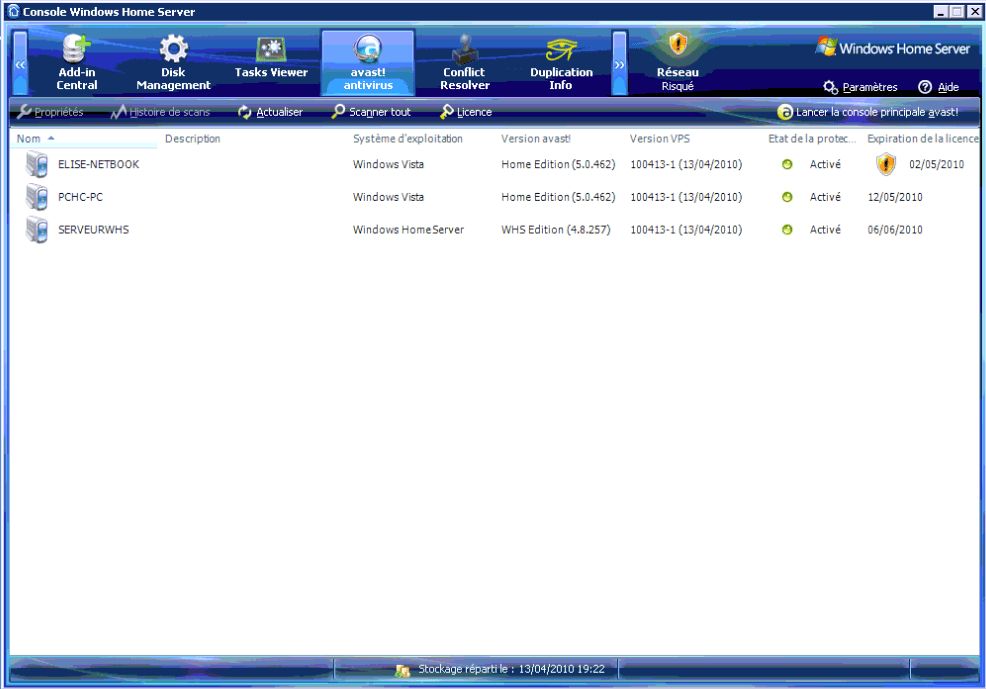Click Actualiser to refresh the list
The width and height of the screenshot is (986, 689).
[x=271, y=112]
